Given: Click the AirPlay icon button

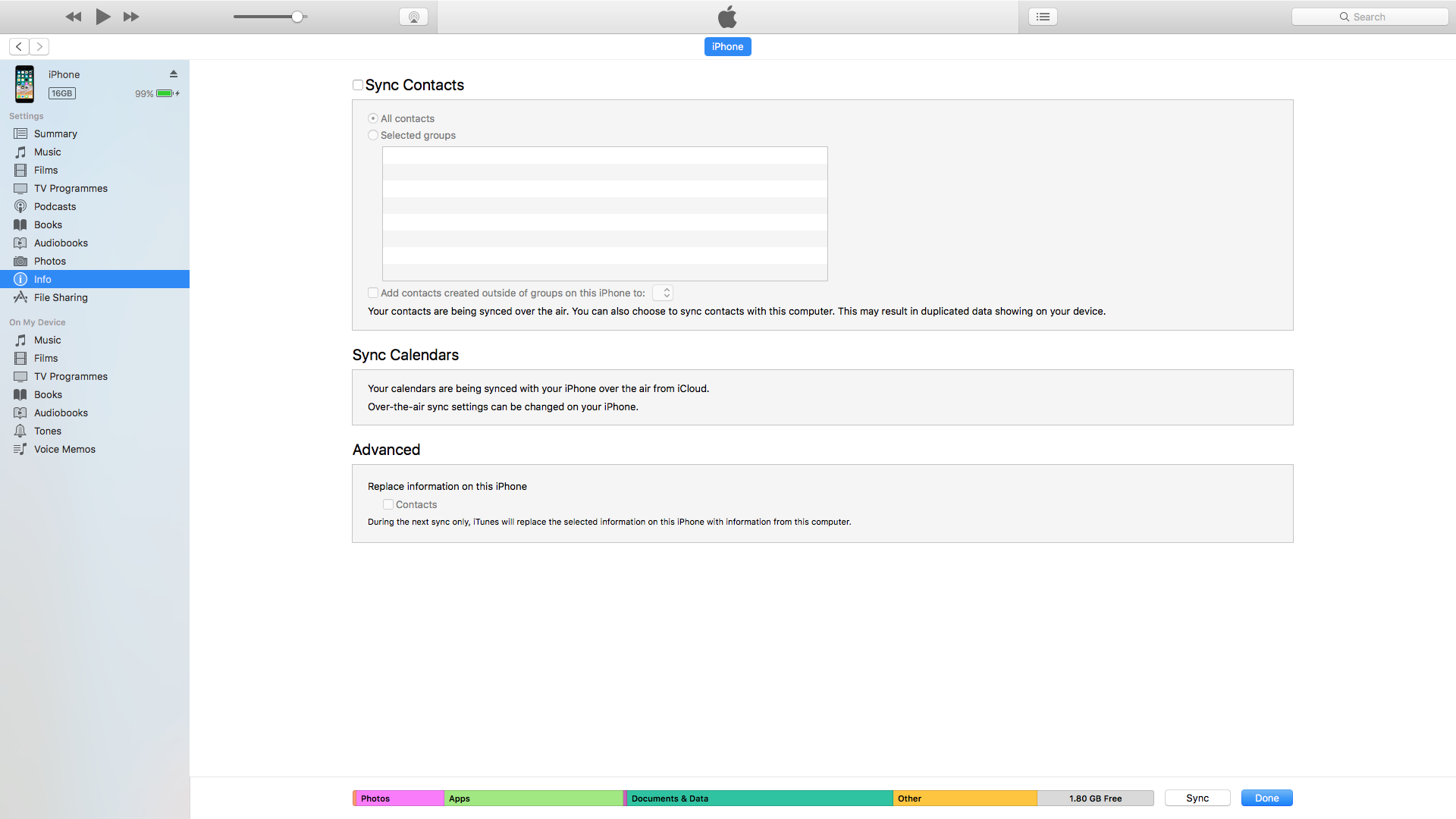Looking at the screenshot, I should tap(413, 17).
